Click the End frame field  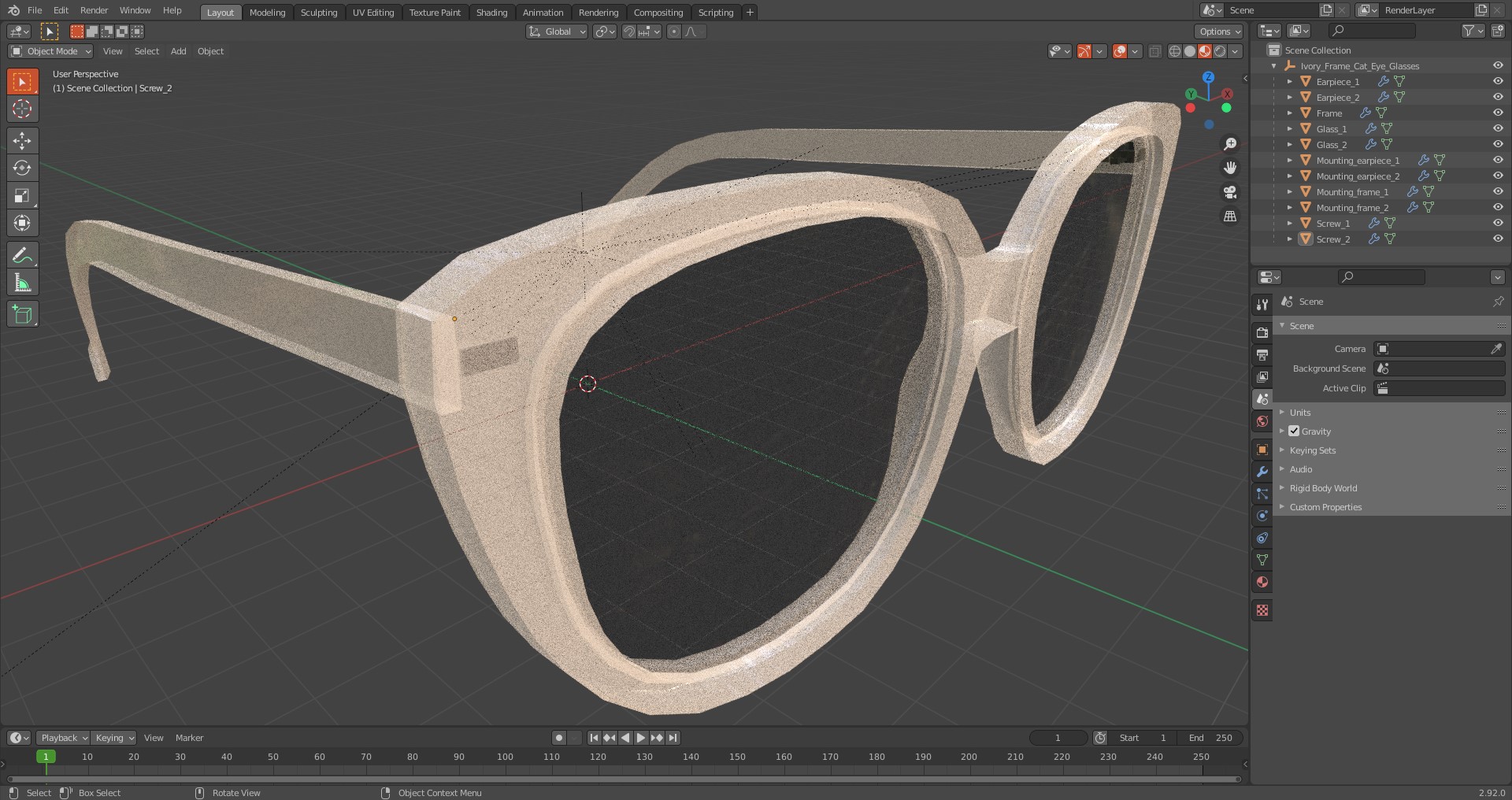tap(1211, 738)
